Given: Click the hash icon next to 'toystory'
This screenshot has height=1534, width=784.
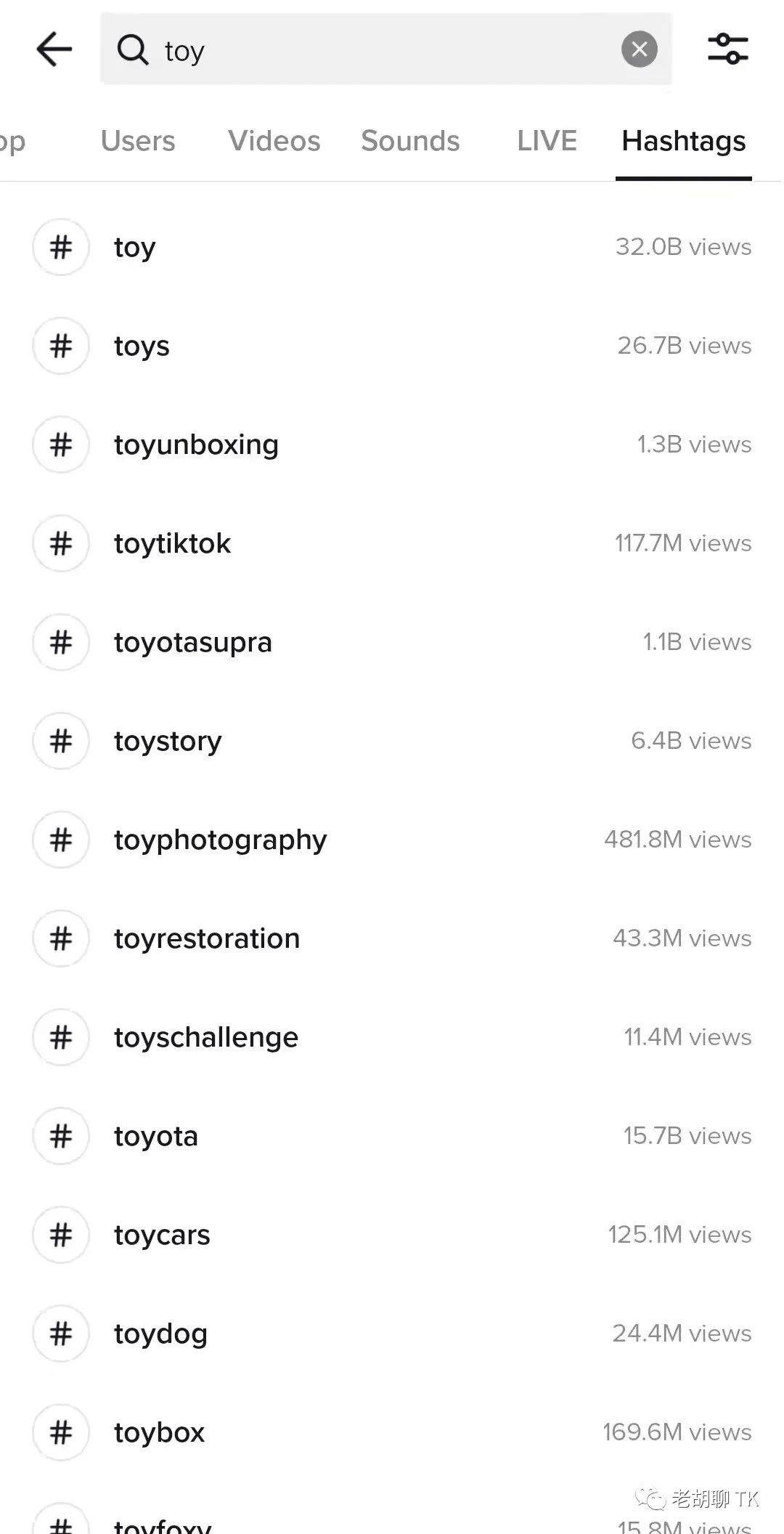Looking at the screenshot, I should [x=61, y=741].
